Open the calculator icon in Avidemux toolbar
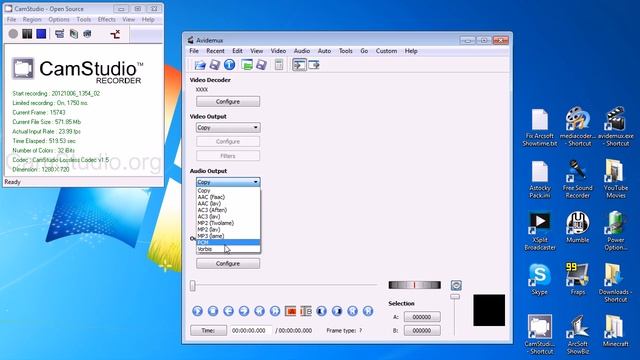The height and width of the screenshot is (360, 640). click(279, 64)
